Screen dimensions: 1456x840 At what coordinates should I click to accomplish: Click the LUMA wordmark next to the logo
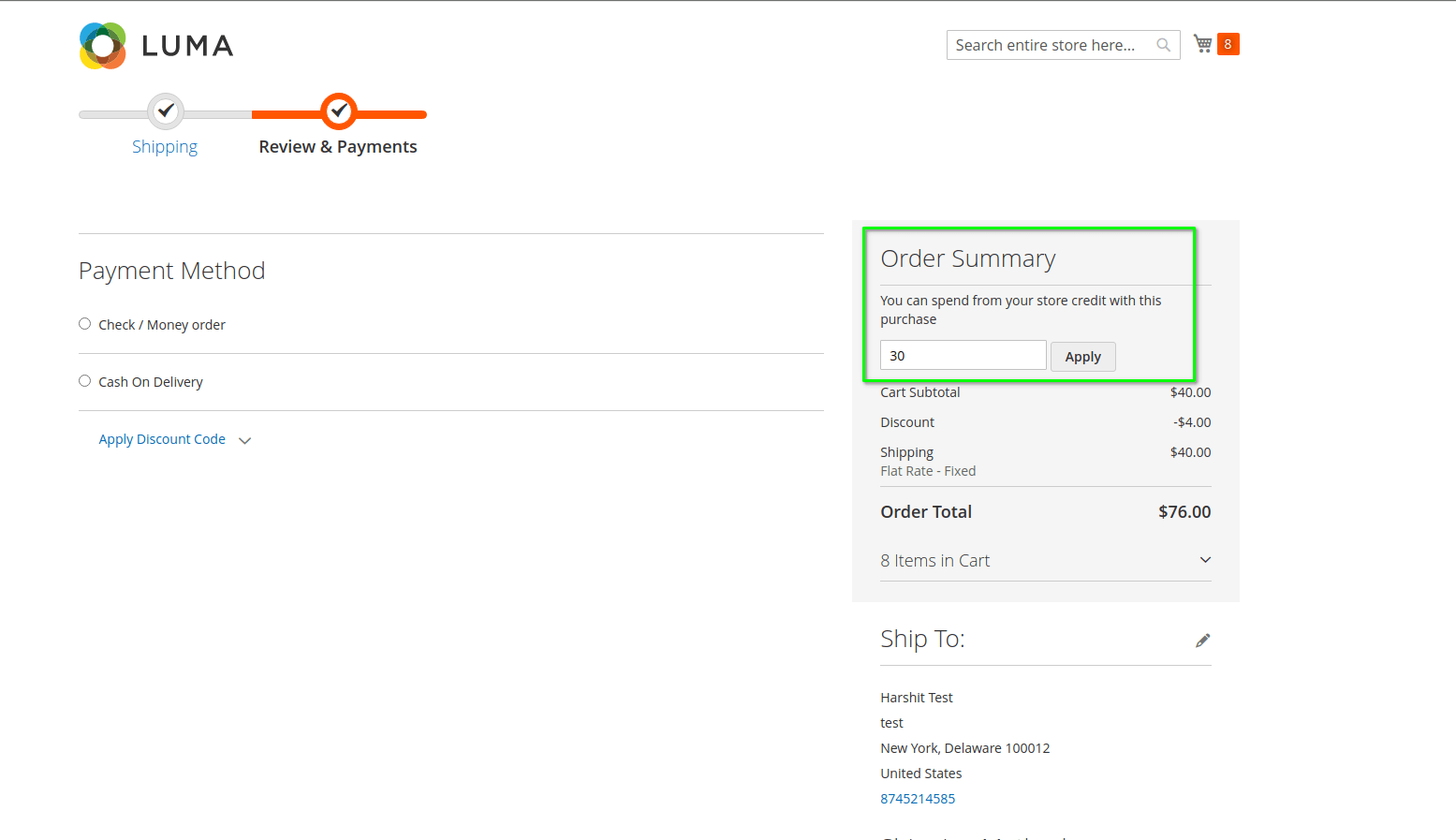[186, 45]
